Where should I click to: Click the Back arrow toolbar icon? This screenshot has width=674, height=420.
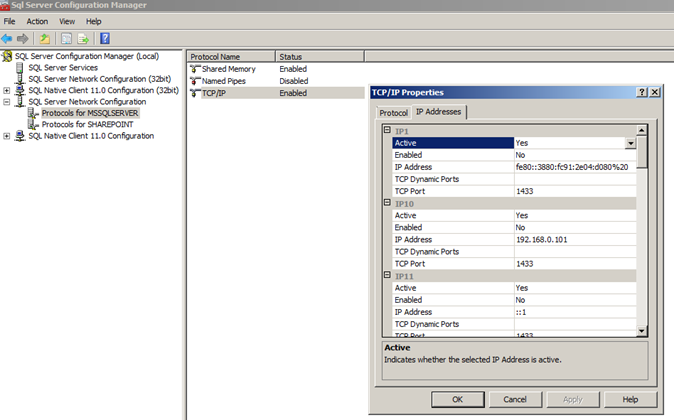click(x=7, y=39)
